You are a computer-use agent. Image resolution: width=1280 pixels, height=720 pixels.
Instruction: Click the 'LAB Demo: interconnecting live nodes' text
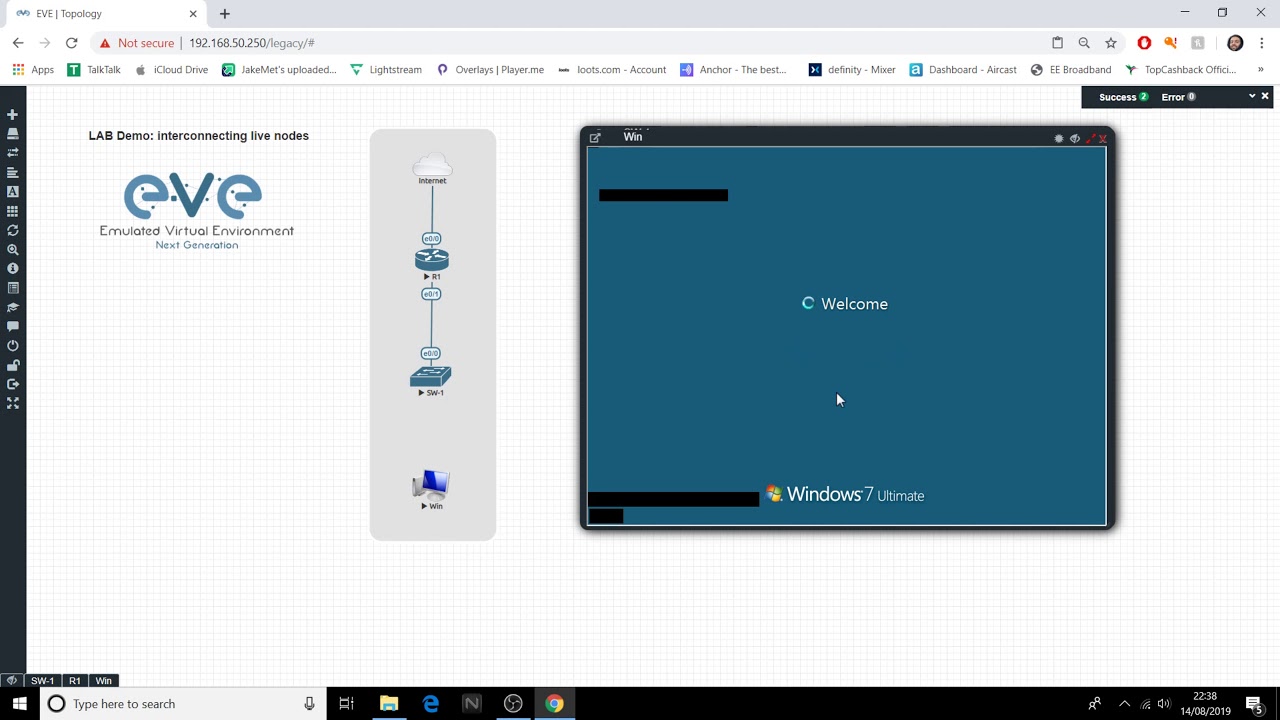pyautogui.click(x=198, y=136)
